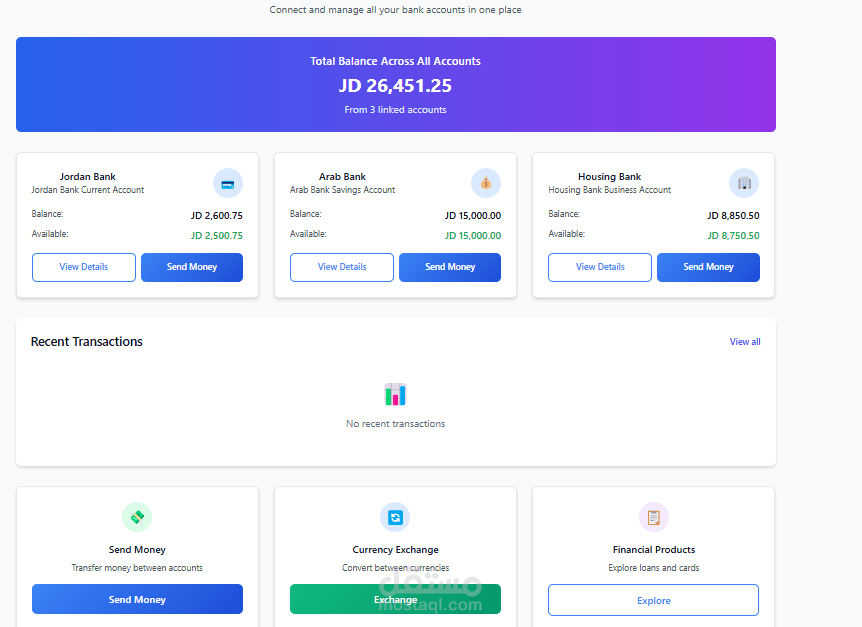Click the Connect and manage all accounts subtitle
862x627 pixels.
tap(395, 10)
